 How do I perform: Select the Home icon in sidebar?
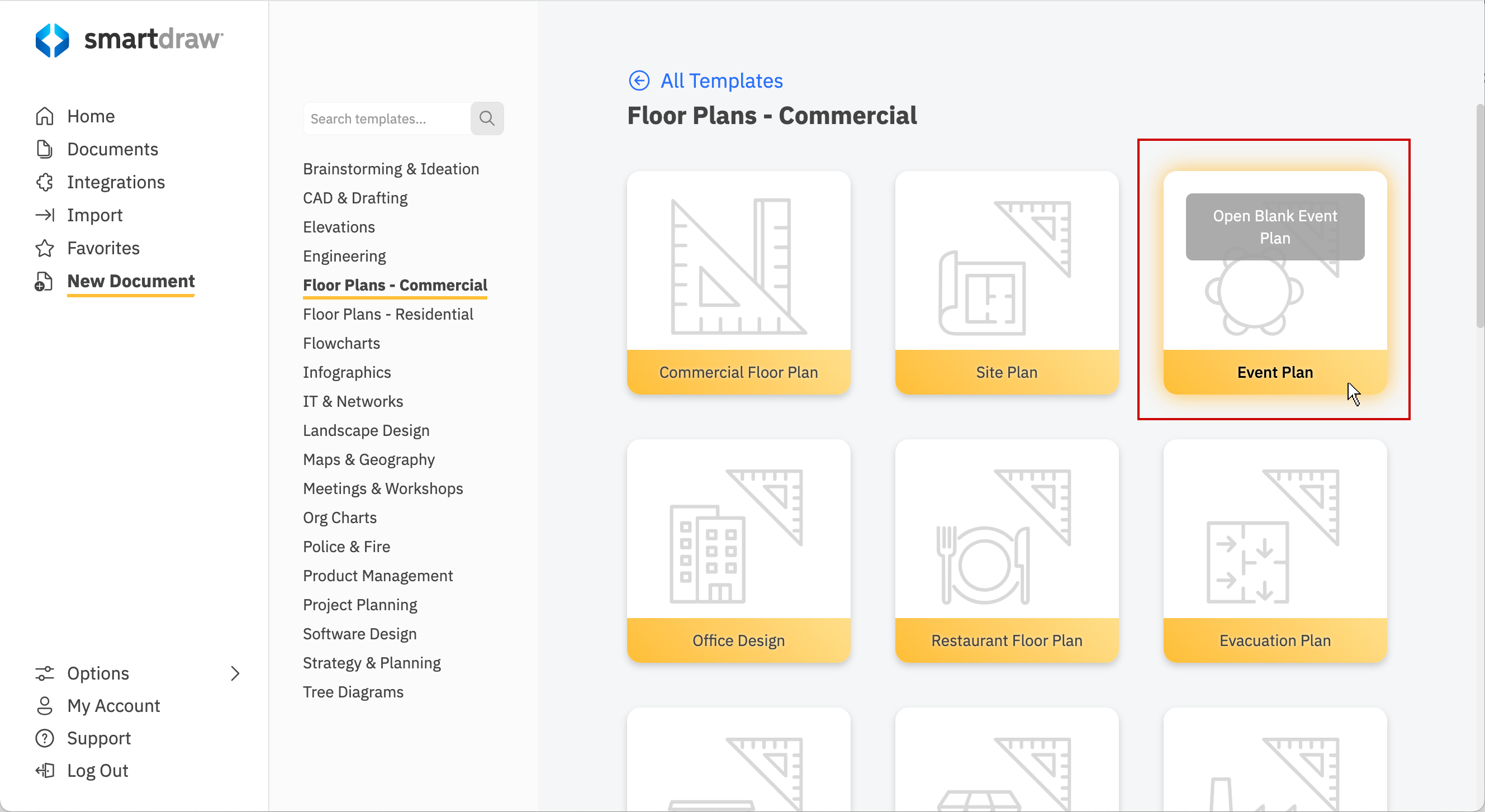(x=45, y=116)
